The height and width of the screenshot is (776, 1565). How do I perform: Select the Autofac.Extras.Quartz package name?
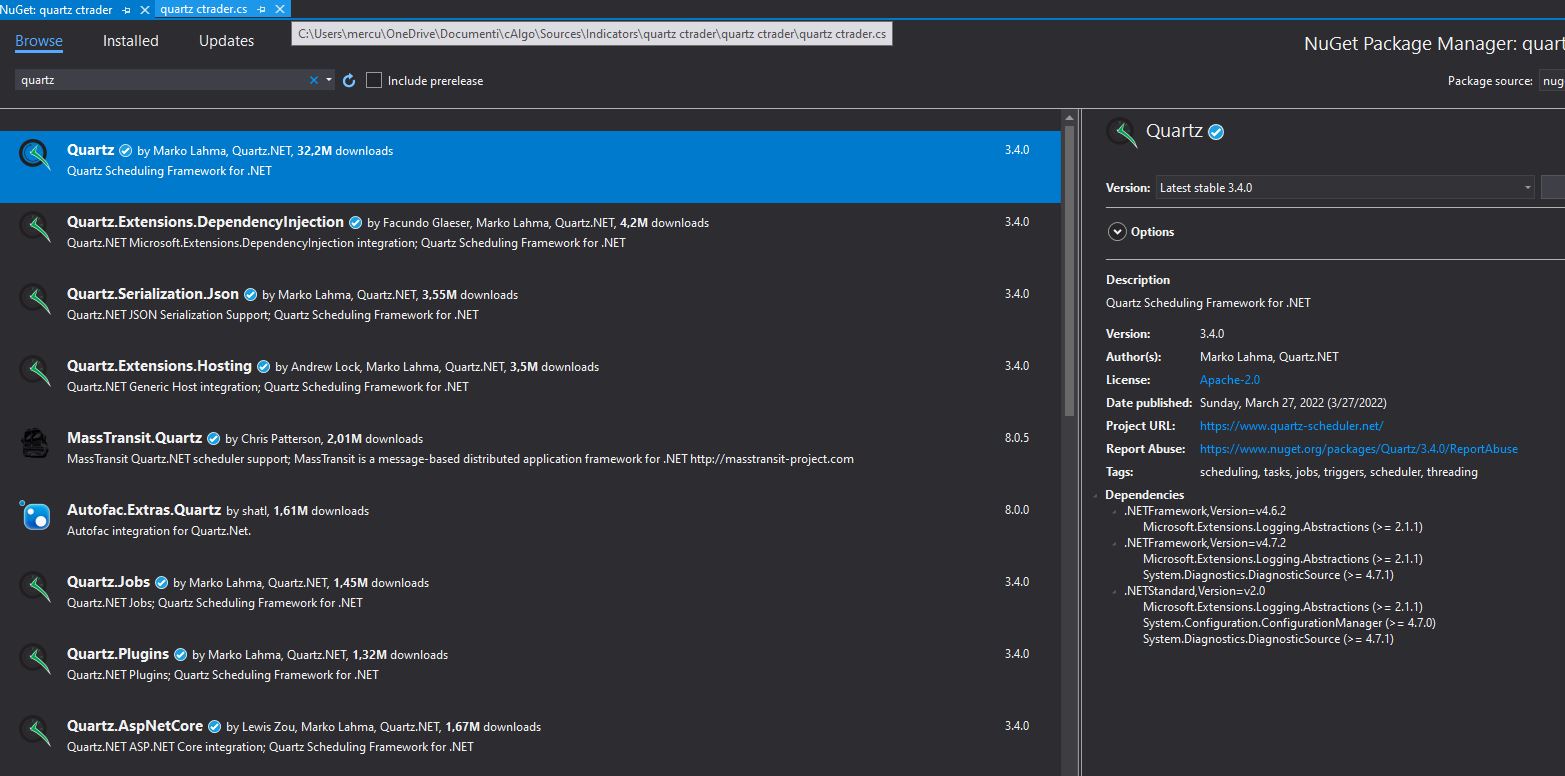(144, 510)
